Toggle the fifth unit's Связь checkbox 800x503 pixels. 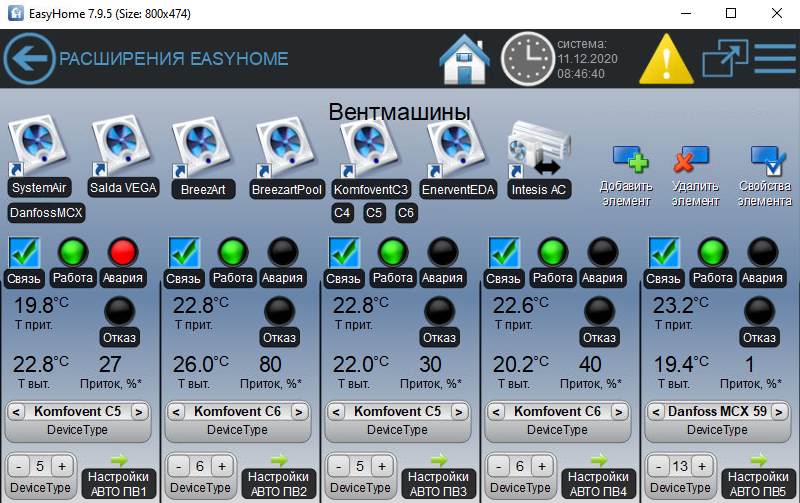click(x=663, y=252)
